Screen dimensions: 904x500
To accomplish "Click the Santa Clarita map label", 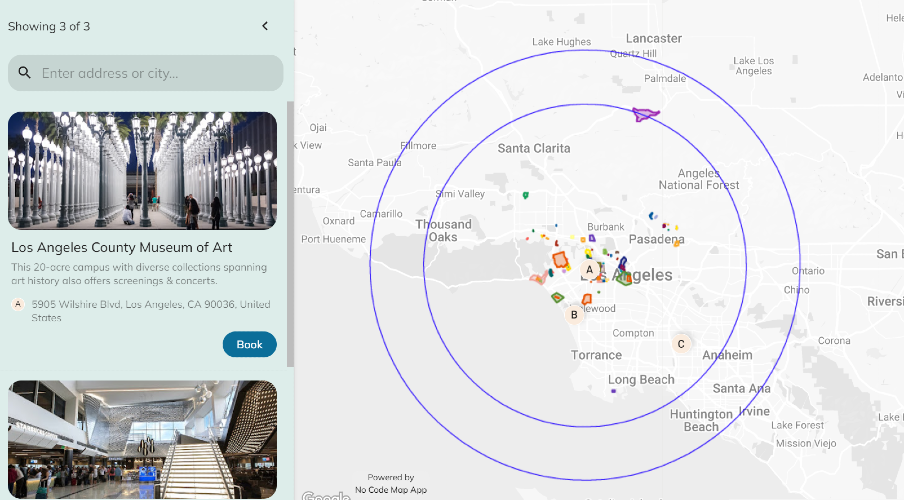I will pos(534,148).
